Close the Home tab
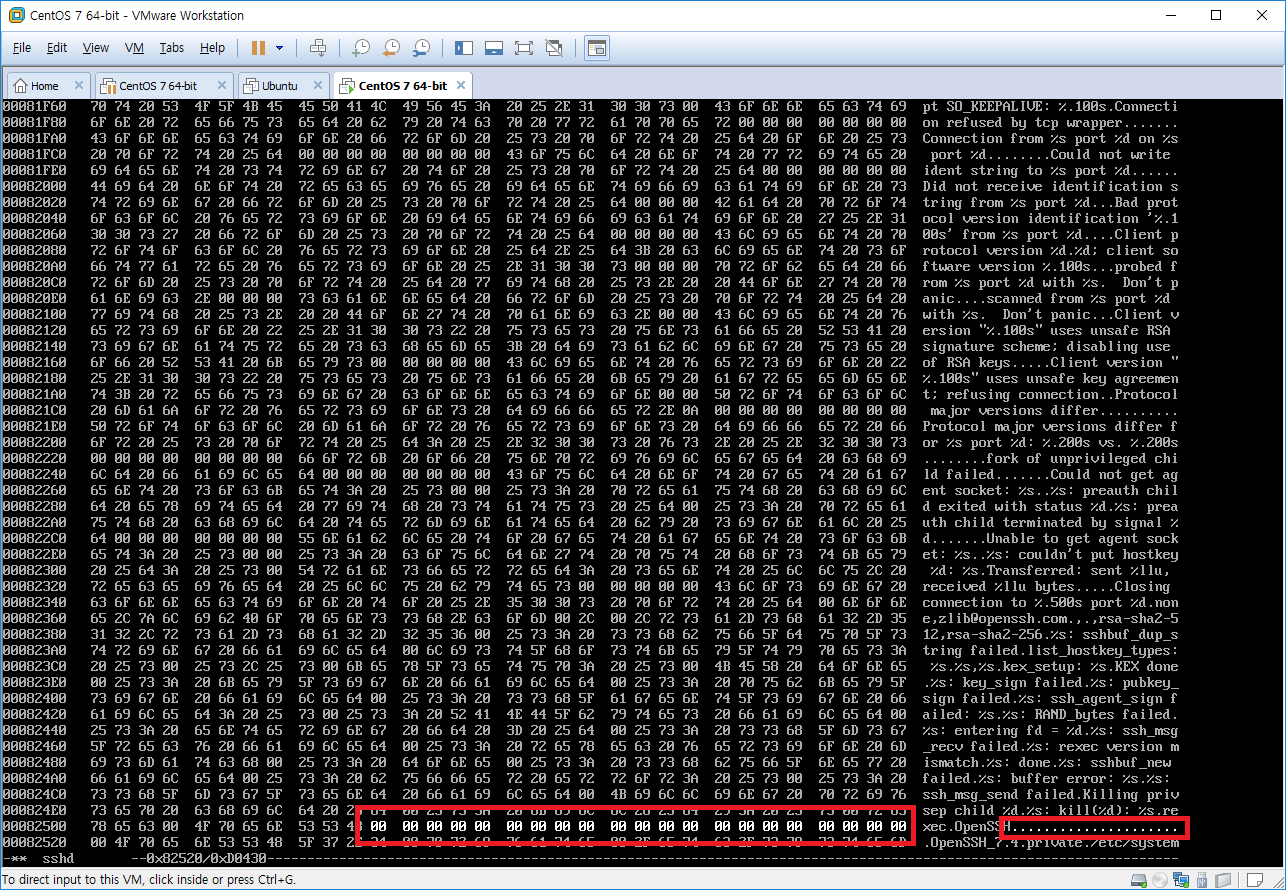 pyautogui.click(x=77, y=86)
